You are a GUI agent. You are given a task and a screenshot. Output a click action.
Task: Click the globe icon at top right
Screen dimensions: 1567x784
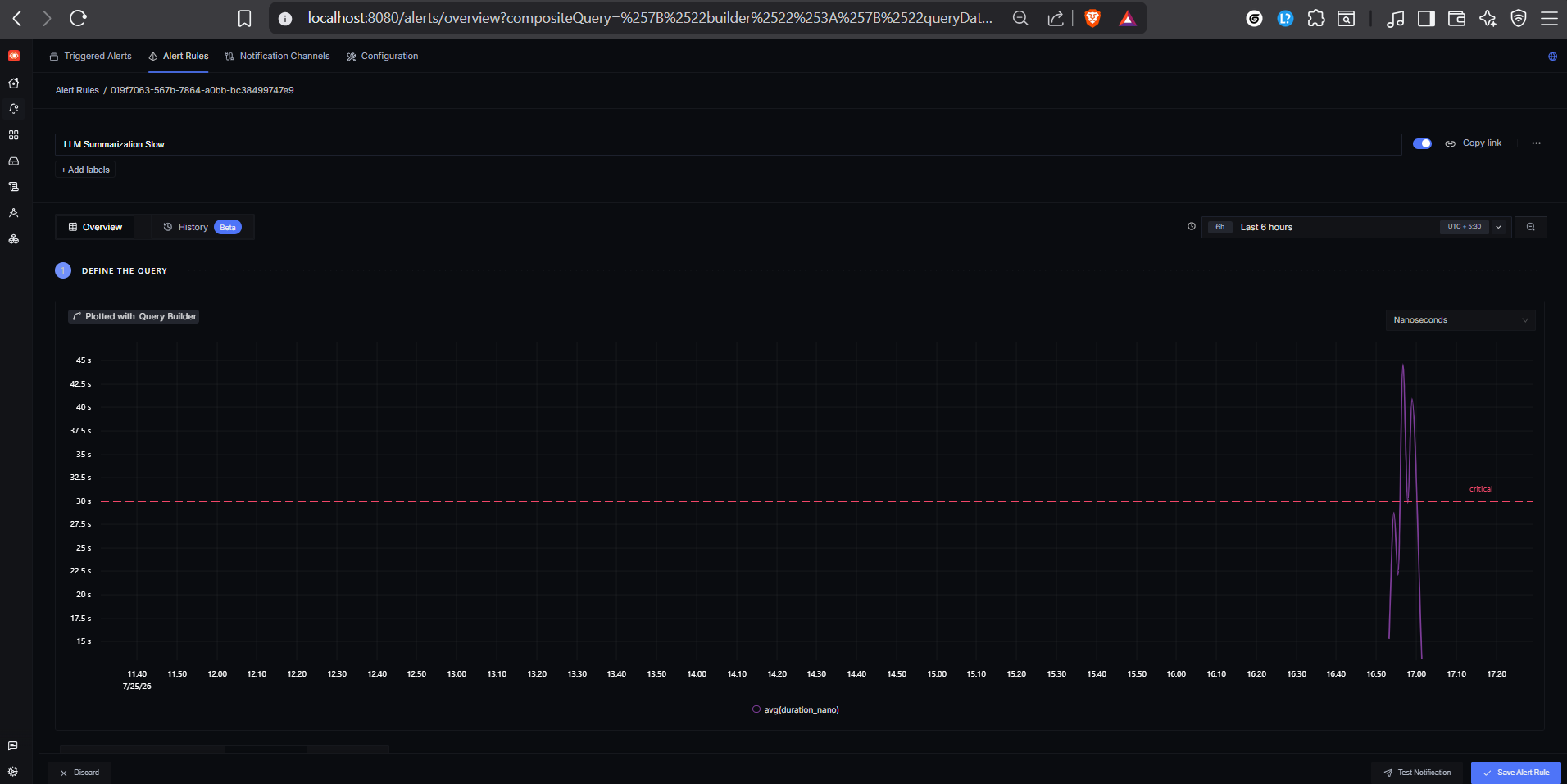(x=1552, y=57)
